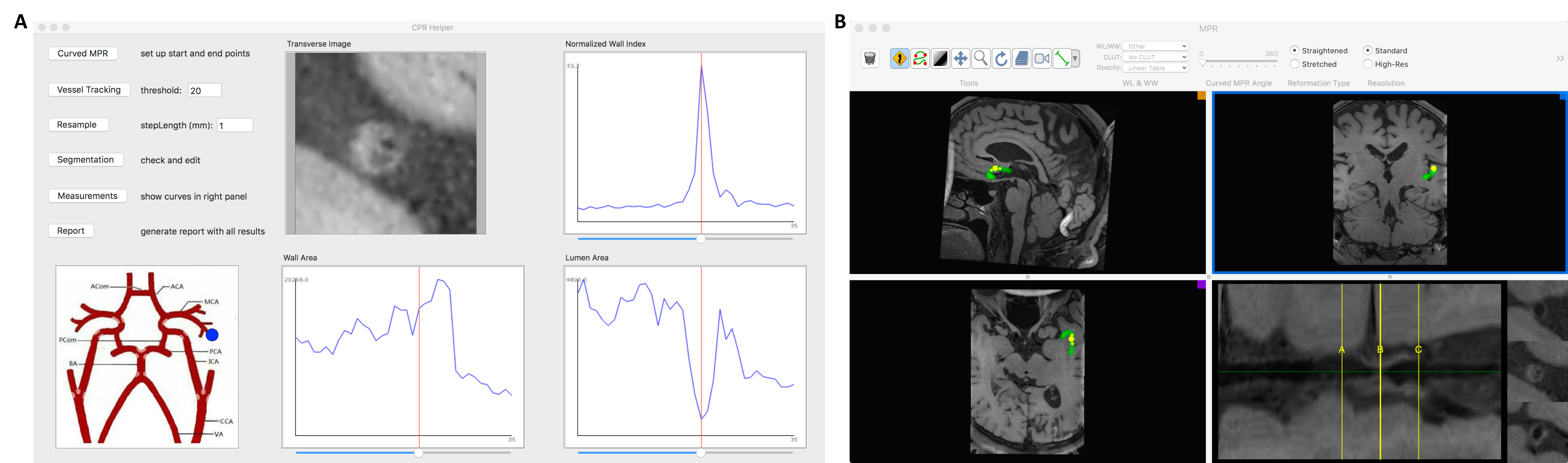1568x463 pixels.
Task: Select High-Res resolution option
Action: coord(1368,64)
